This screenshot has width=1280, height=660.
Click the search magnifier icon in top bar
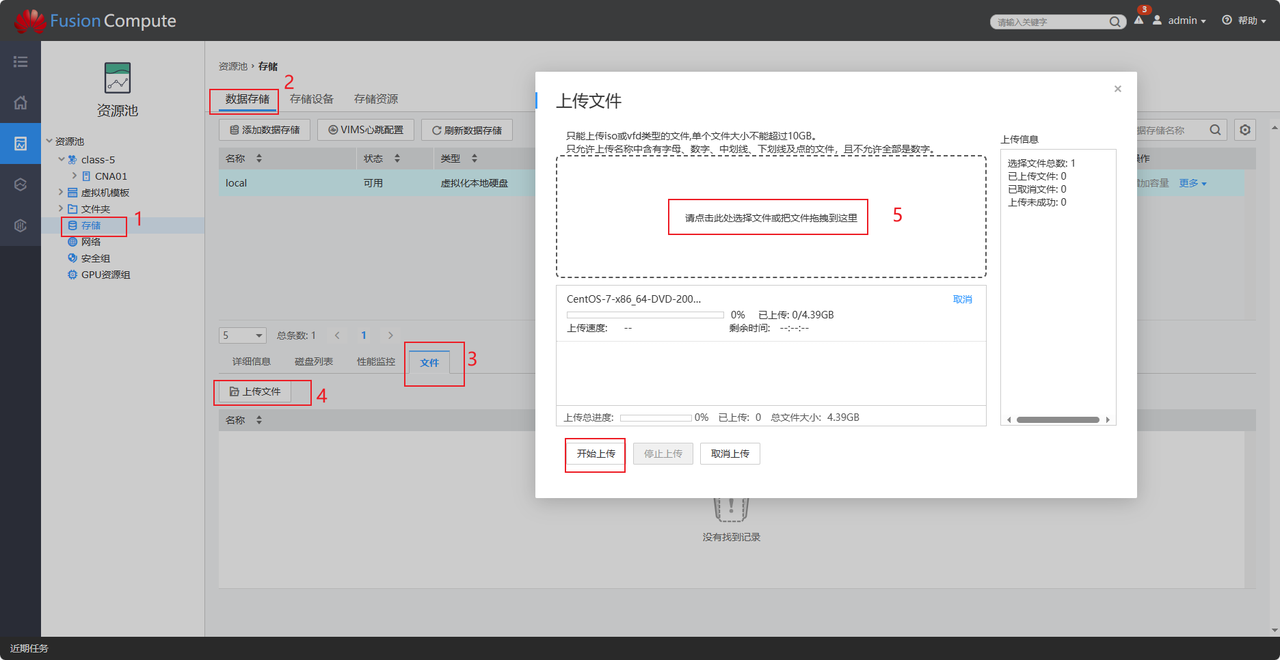pyautogui.click(x=1116, y=22)
